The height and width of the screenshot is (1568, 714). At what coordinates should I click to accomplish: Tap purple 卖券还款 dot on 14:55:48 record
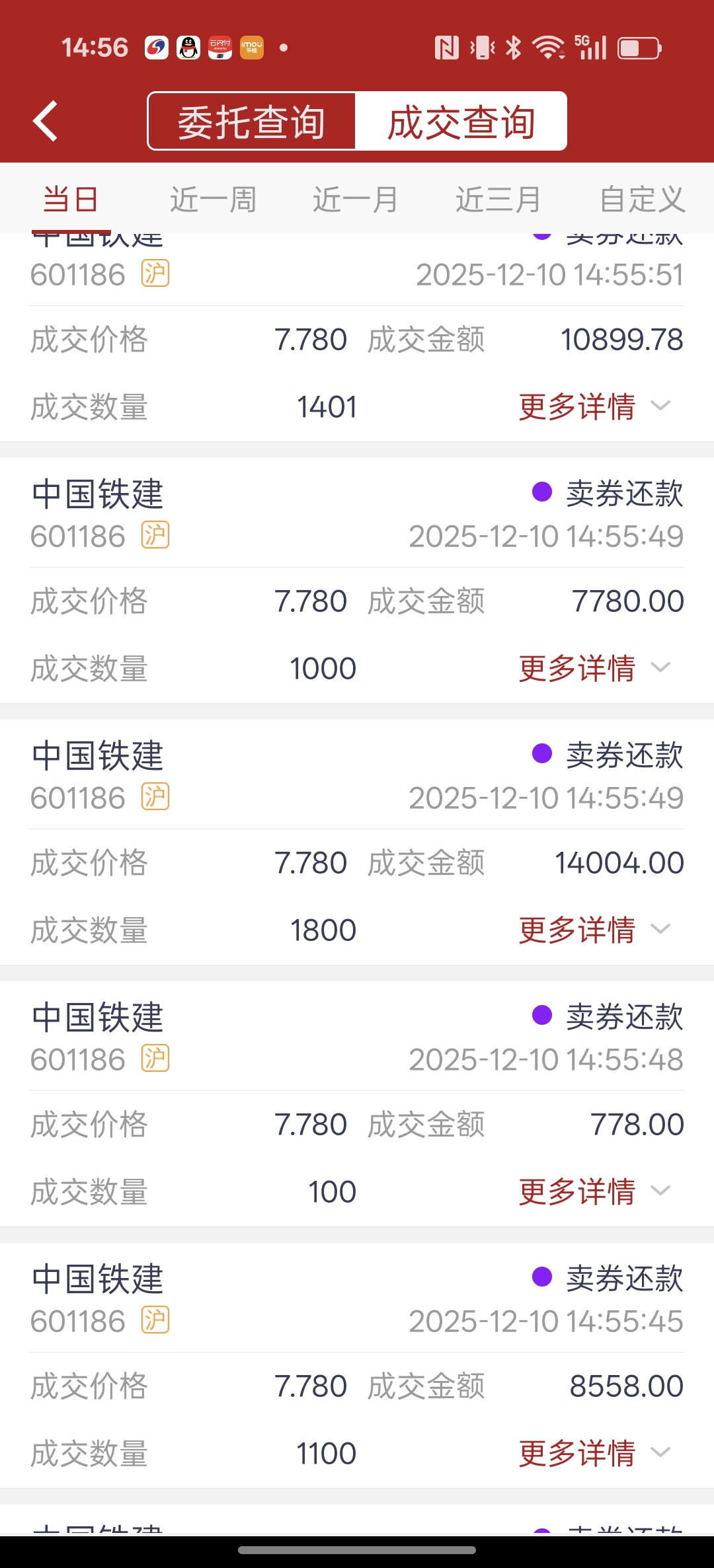point(542,1015)
